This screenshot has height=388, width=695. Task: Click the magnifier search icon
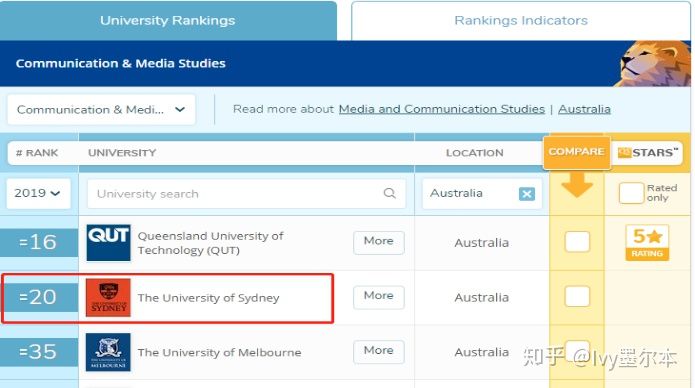[x=389, y=193]
